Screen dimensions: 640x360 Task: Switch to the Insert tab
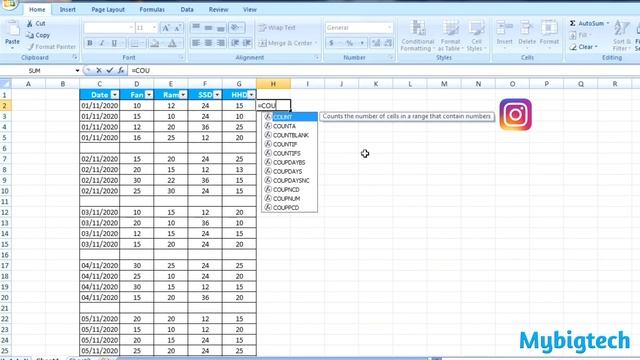(x=67, y=9)
